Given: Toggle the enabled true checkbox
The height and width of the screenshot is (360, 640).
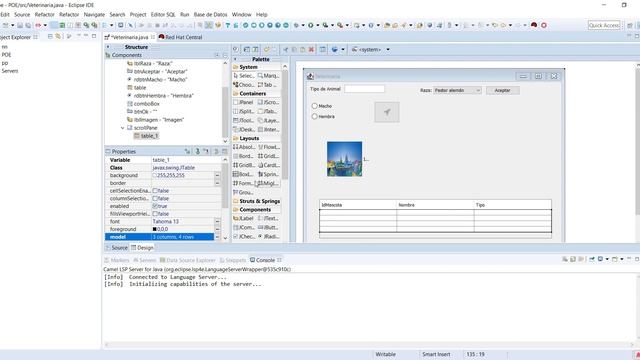Looking at the screenshot, I should click(x=155, y=206).
